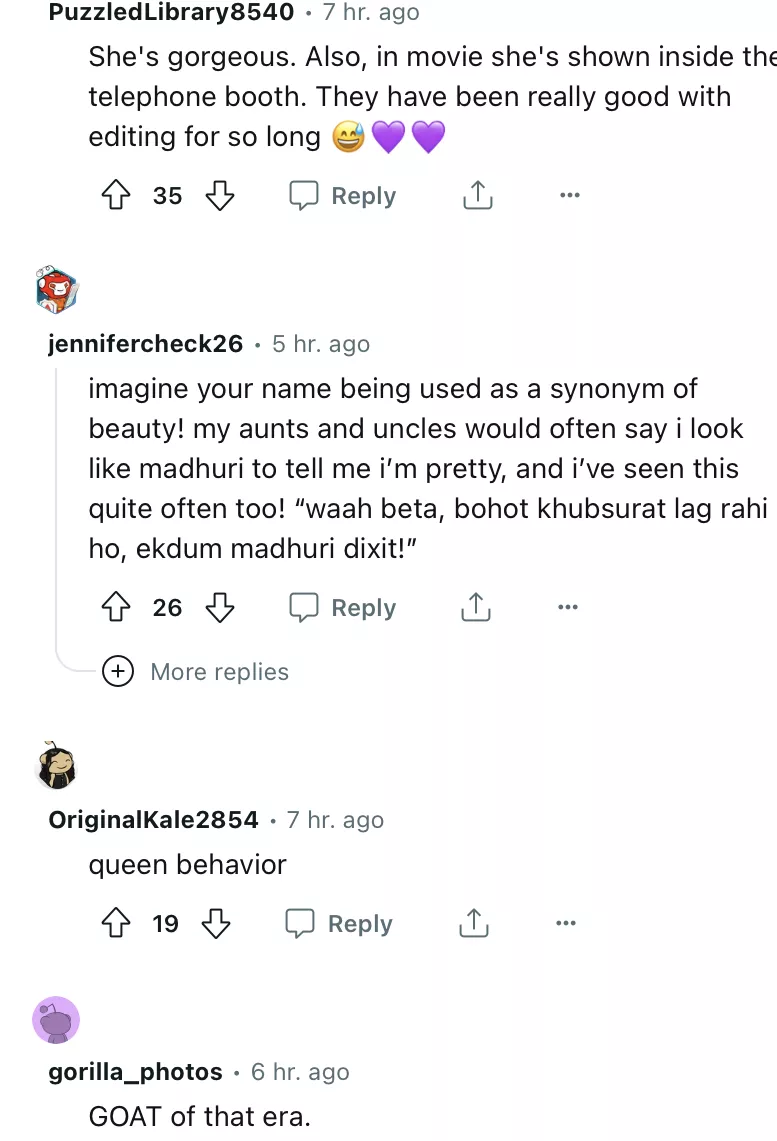Share OriginalKale2854's comment

(x=473, y=924)
